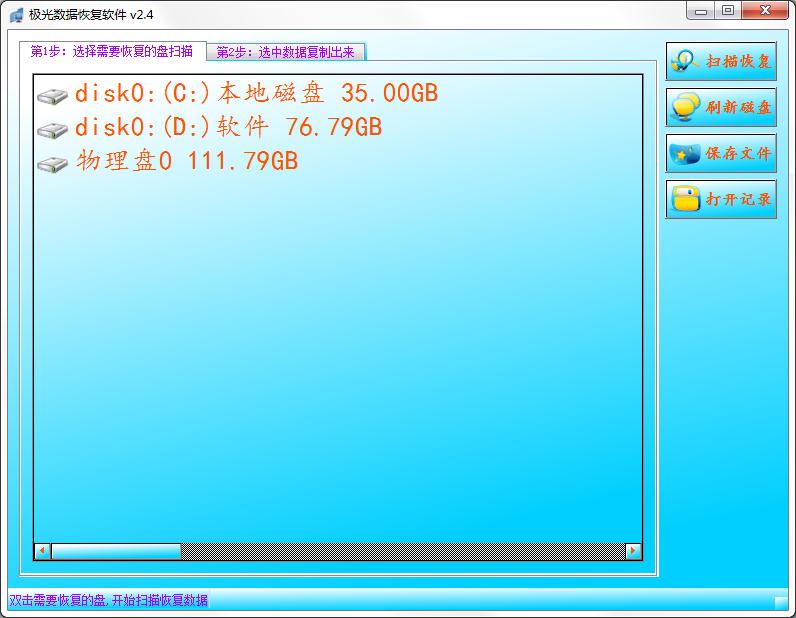Screen dimensions: 796x618
Task: Click the drive icon beside disk0:(C:)
Action: tap(52, 96)
